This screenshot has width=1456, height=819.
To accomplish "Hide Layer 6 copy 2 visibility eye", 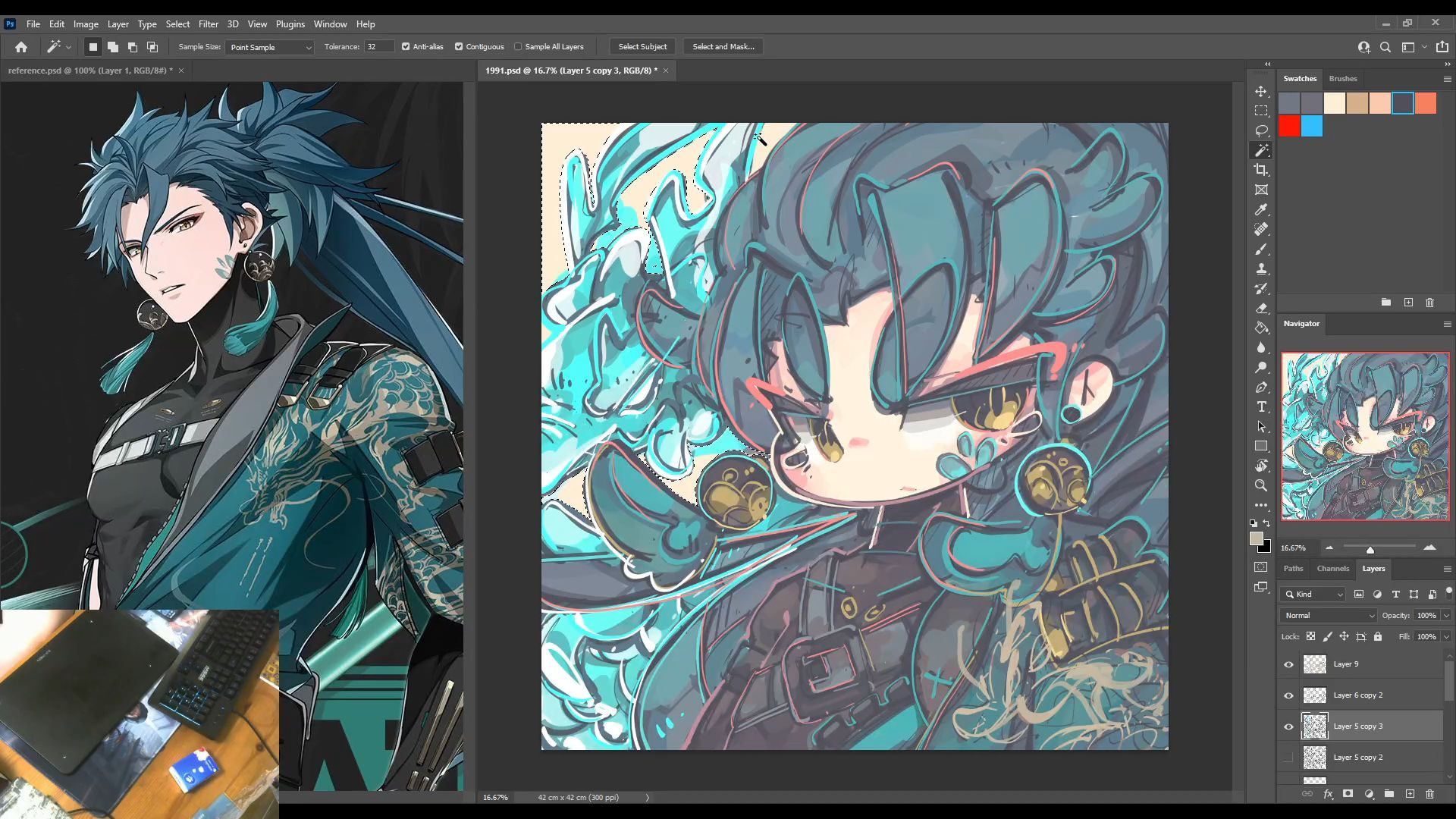I will point(1288,696).
